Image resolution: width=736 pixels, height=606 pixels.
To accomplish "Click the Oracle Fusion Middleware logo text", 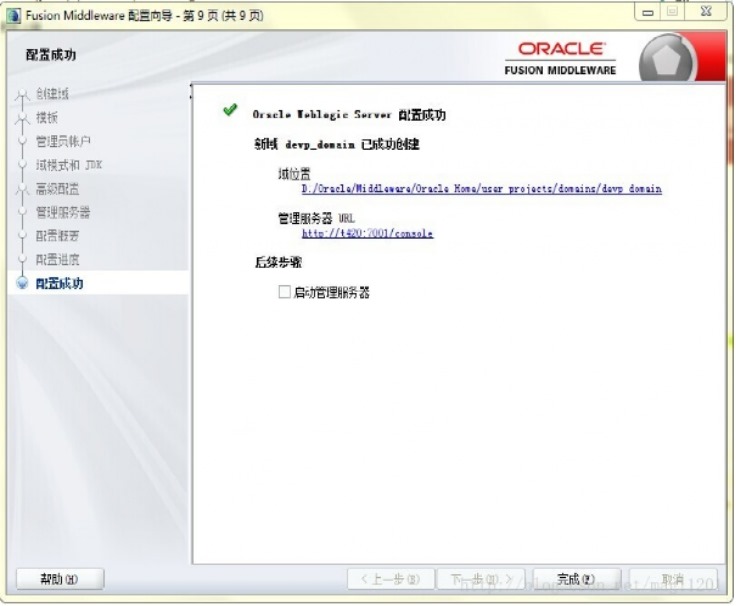I will pyautogui.click(x=560, y=59).
